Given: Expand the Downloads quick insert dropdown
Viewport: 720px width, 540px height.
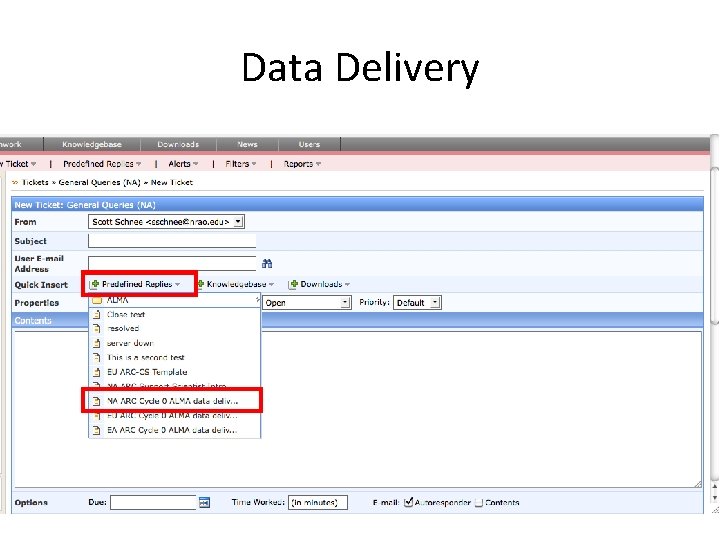Looking at the screenshot, I should [x=320, y=284].
